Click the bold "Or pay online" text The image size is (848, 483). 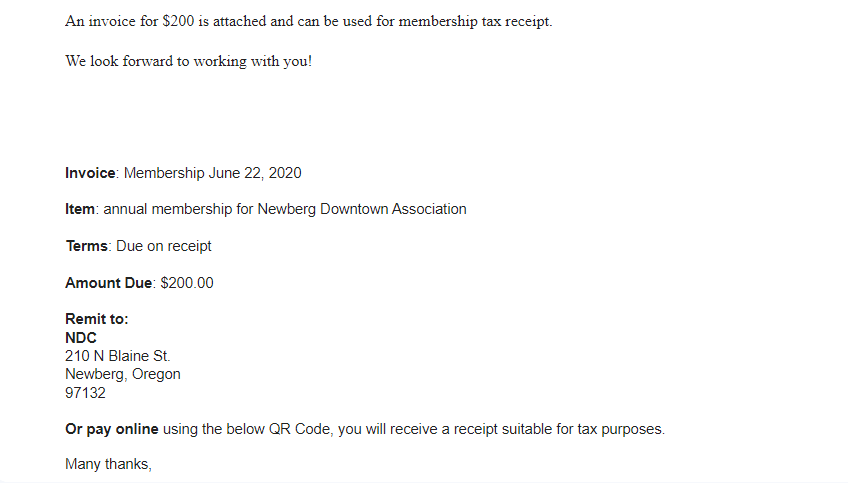(111, 429)
